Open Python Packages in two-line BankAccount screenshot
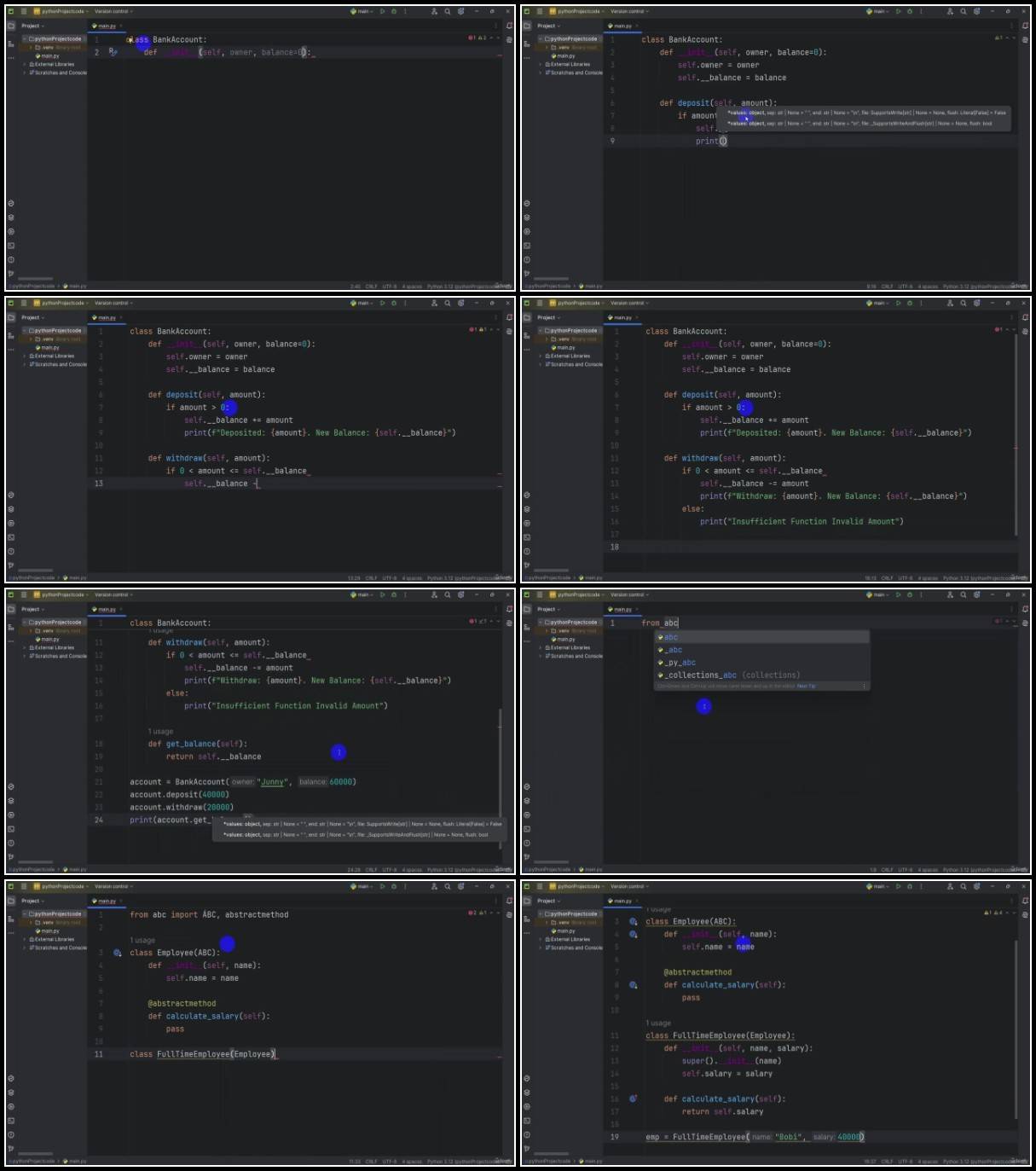The width and height of the screenshot is (1036, 1171). point(11,217)
